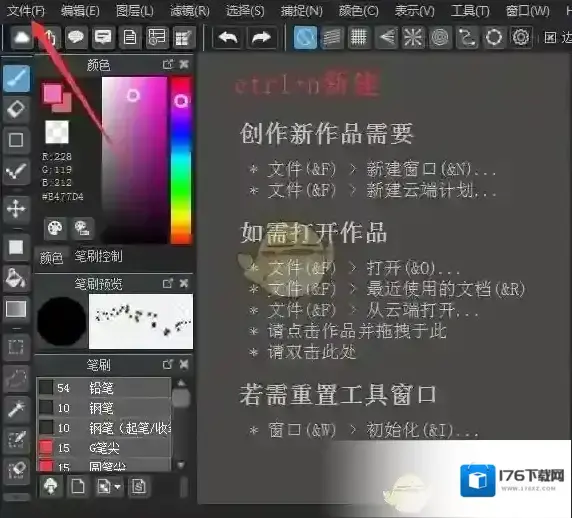The height and width of the screenshot is (518, 572).
Task: Open the 窗口(W) menu
Action: tap(527, 11)
